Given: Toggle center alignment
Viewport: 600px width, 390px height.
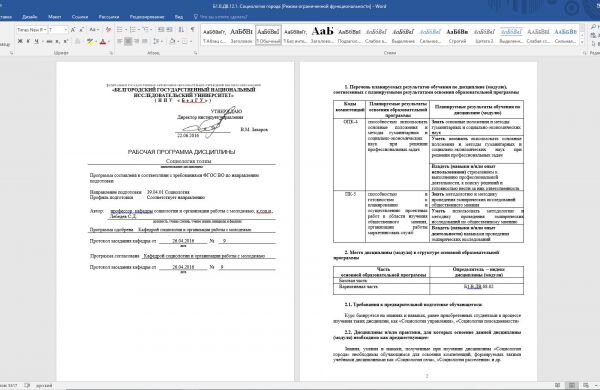Looking at the screenshot, I should click(x=128, y=41).
